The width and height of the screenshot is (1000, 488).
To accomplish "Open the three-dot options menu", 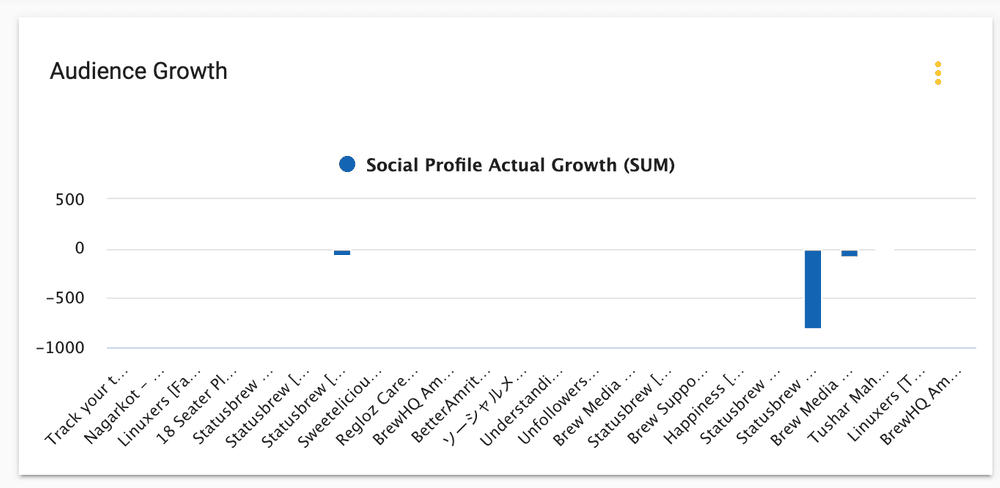I will [x=938, y=73].
